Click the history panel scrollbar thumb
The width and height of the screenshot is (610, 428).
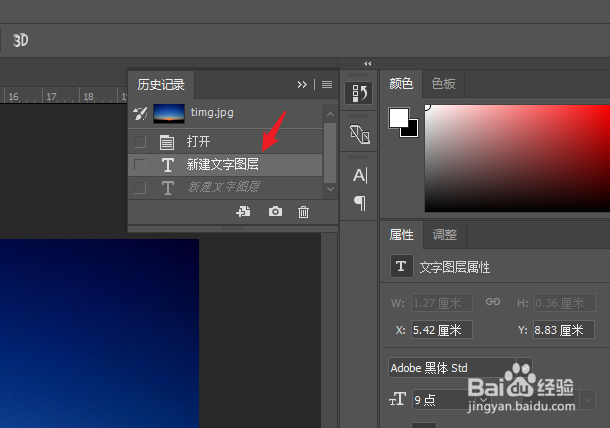click(x=330, y=153)
